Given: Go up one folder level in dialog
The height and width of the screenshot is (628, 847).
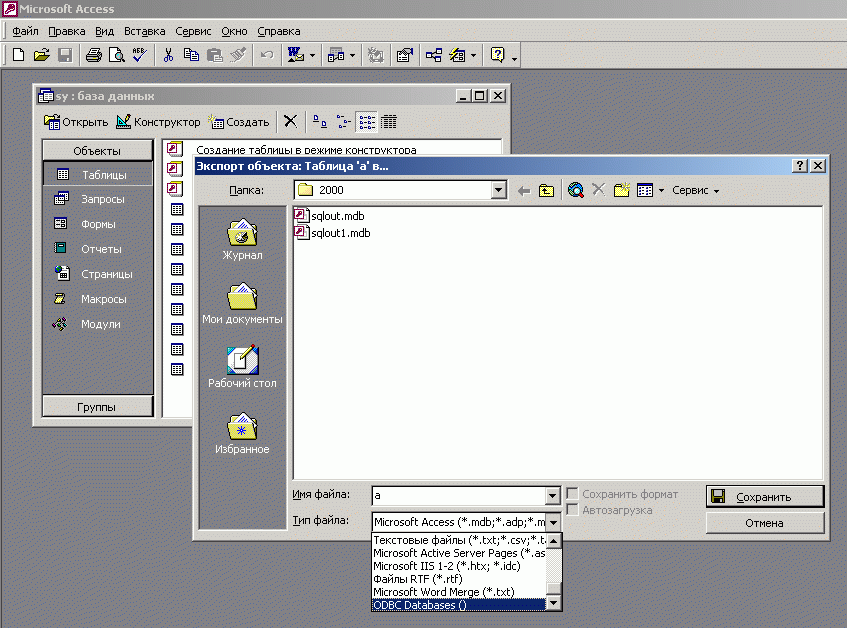Looking at the screenshot, I should click(x=546, y=191).
